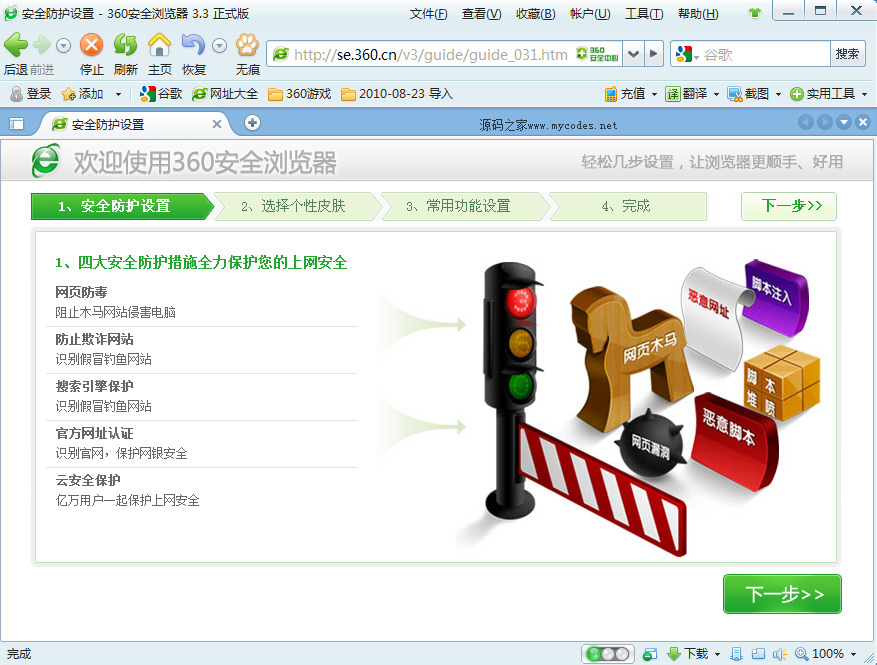Click the 前进 forward arrow

(42, 45)
